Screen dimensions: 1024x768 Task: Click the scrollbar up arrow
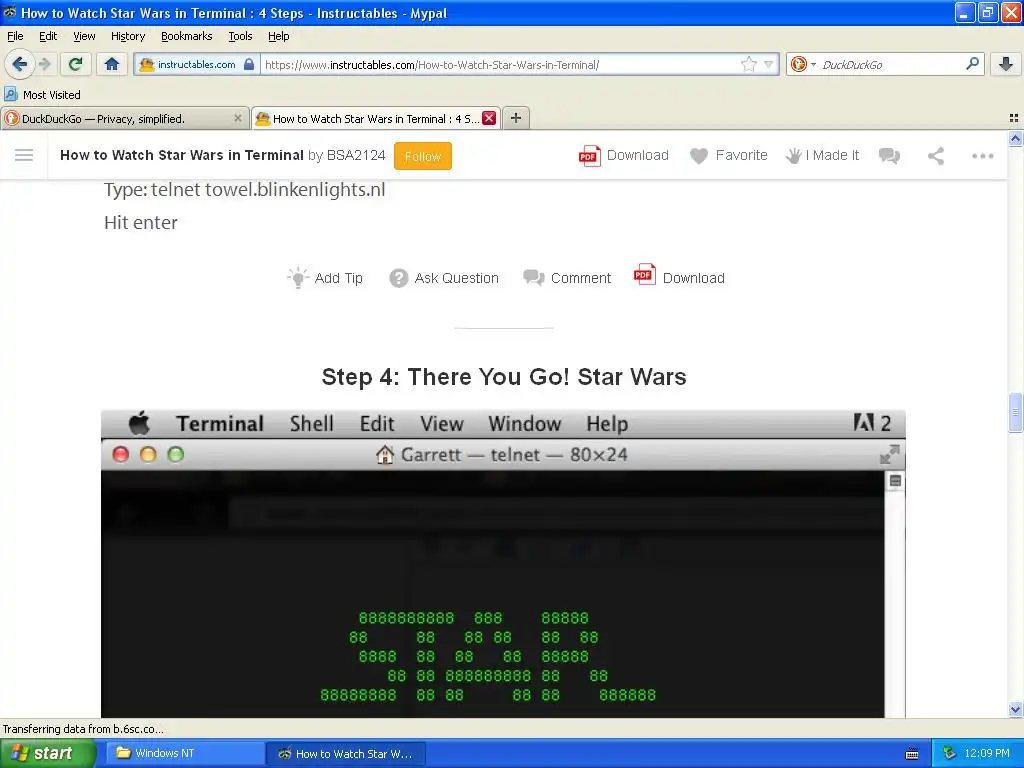click(x=1015, y=138)
